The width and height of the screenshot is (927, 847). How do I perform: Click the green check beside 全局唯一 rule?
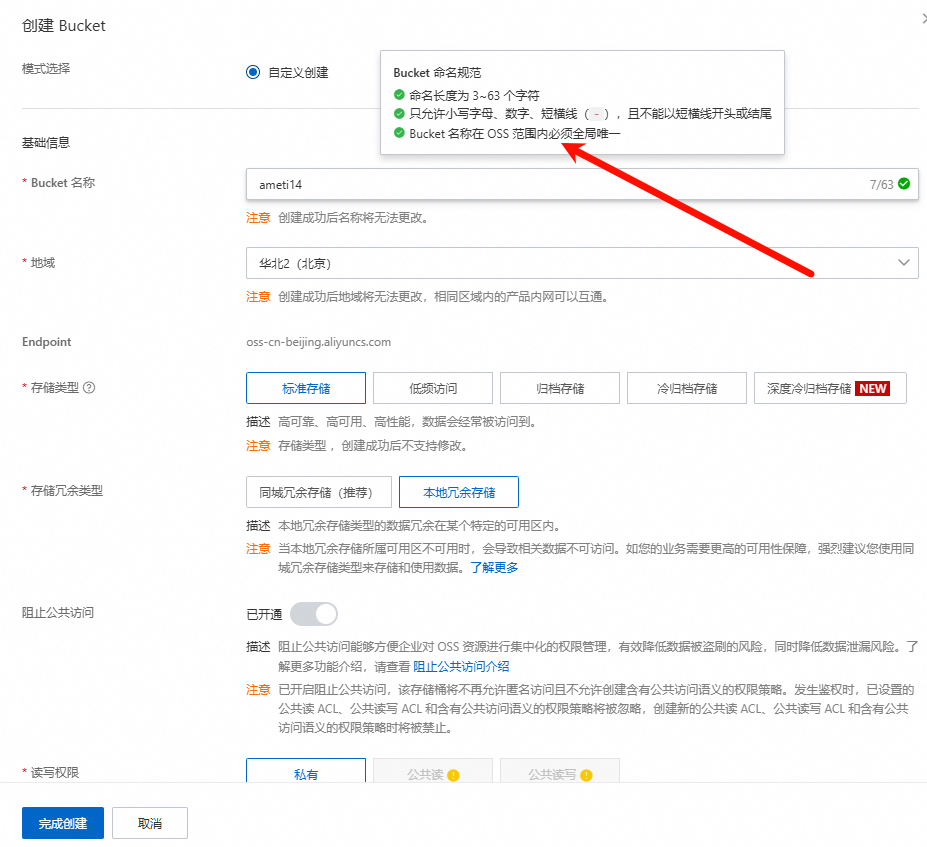pos(400,133)
